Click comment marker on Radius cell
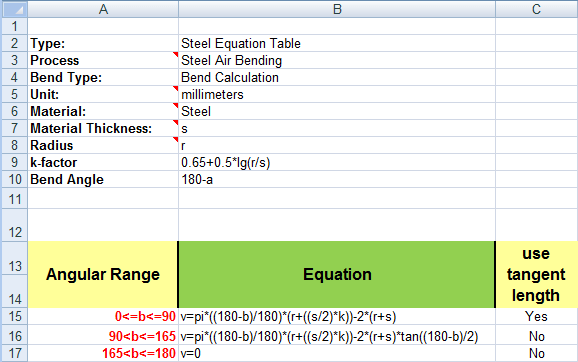The image size is (578, 362). click(x=175, y=139)
